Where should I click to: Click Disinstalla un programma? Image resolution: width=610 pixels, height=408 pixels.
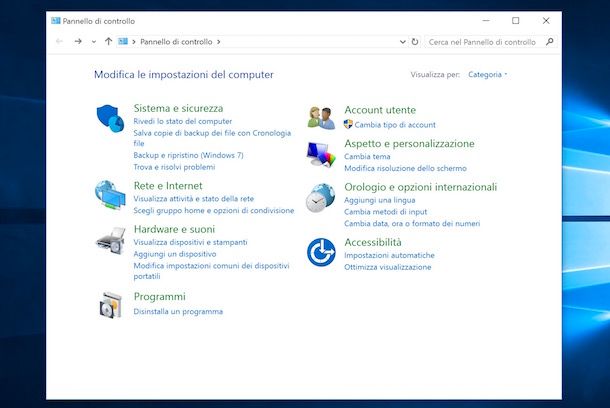[x=178, y=312]
